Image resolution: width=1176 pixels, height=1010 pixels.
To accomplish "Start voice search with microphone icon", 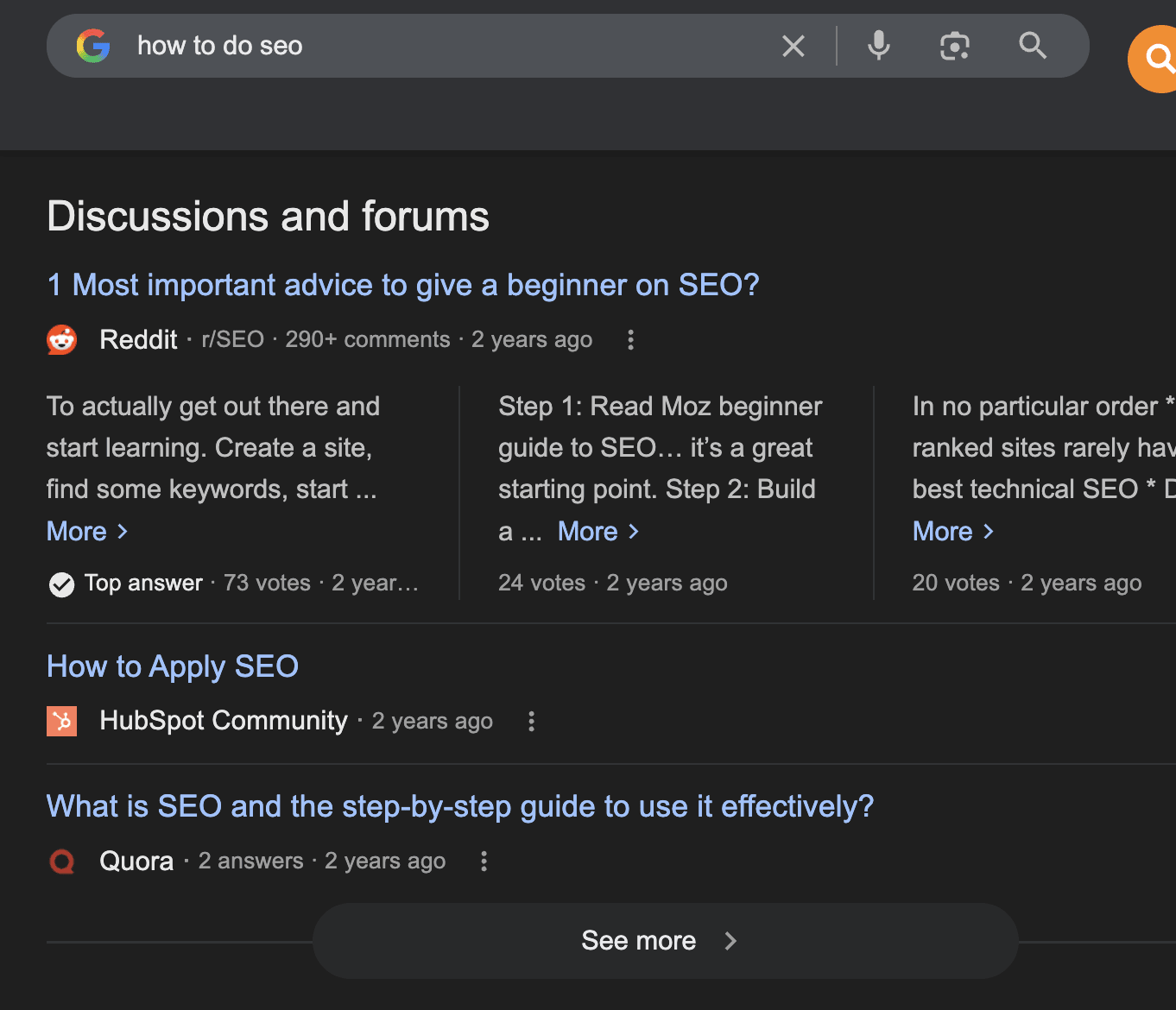I will point(878,46).
